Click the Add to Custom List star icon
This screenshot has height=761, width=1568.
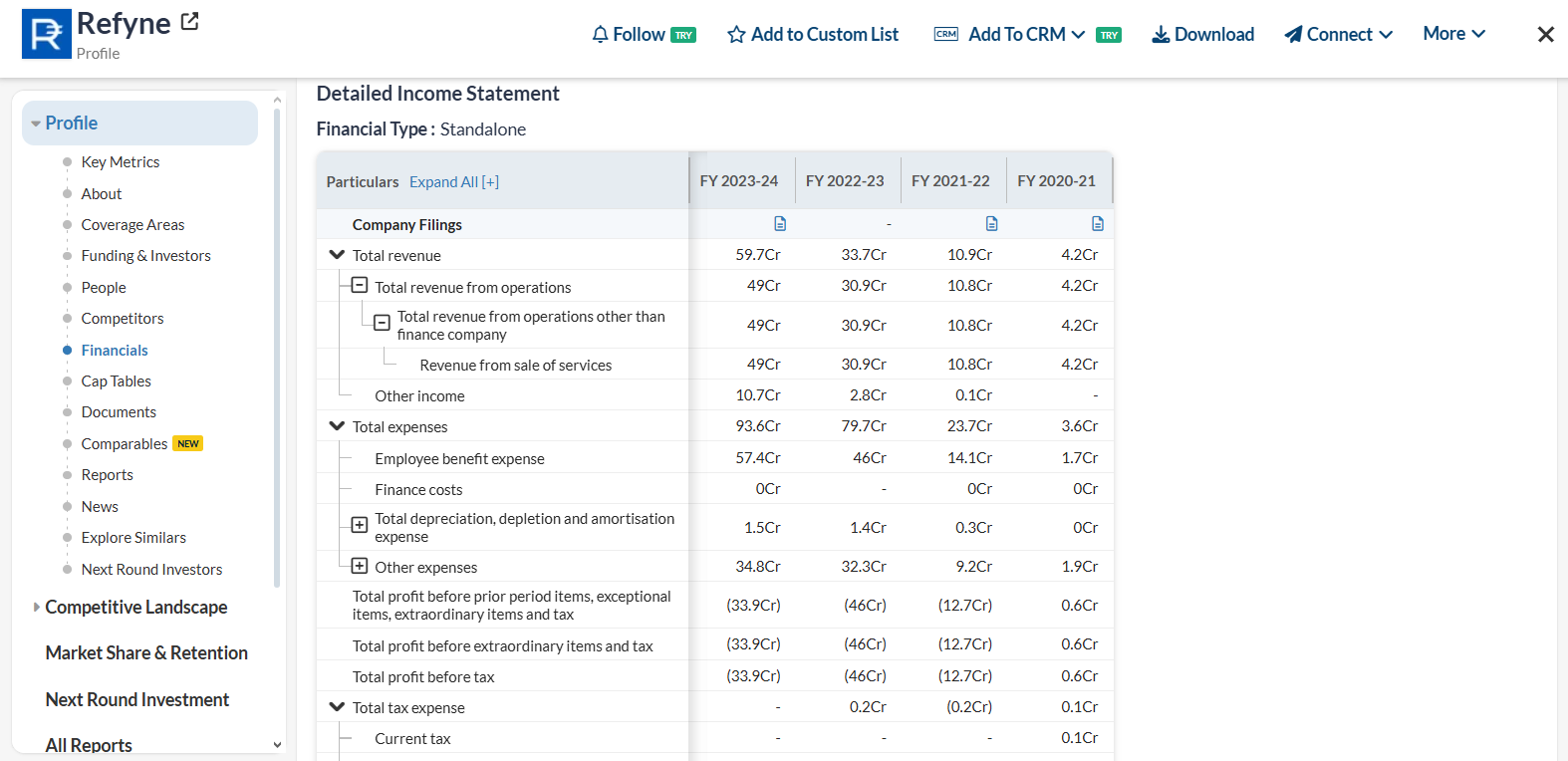[x=736, y=35]
